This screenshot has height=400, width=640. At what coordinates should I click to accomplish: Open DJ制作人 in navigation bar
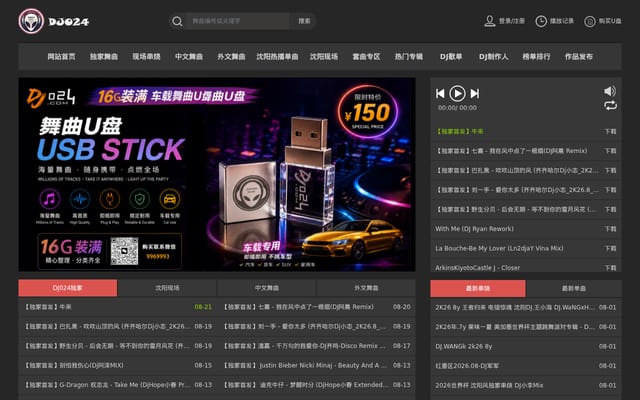(493, 57)
